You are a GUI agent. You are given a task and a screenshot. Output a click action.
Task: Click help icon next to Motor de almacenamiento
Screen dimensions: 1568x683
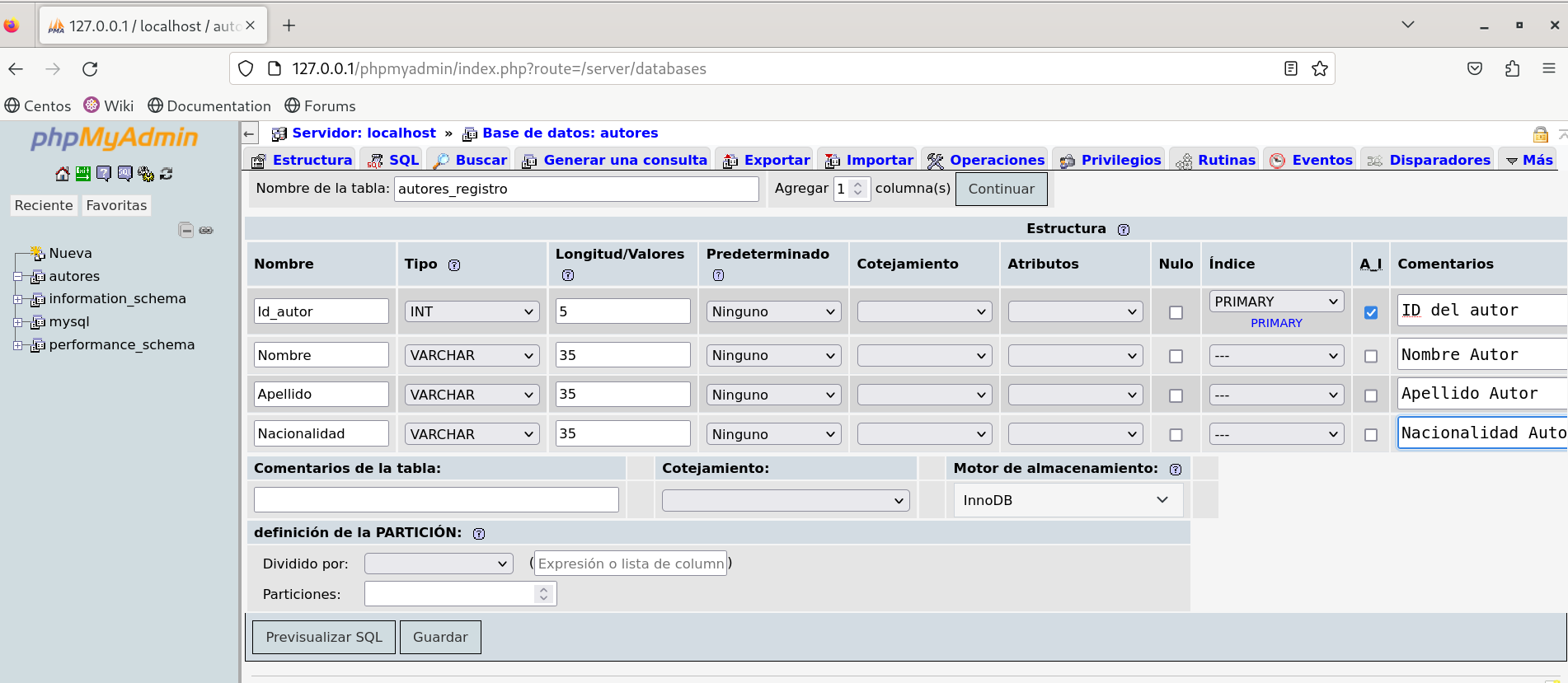point(1176,470)
